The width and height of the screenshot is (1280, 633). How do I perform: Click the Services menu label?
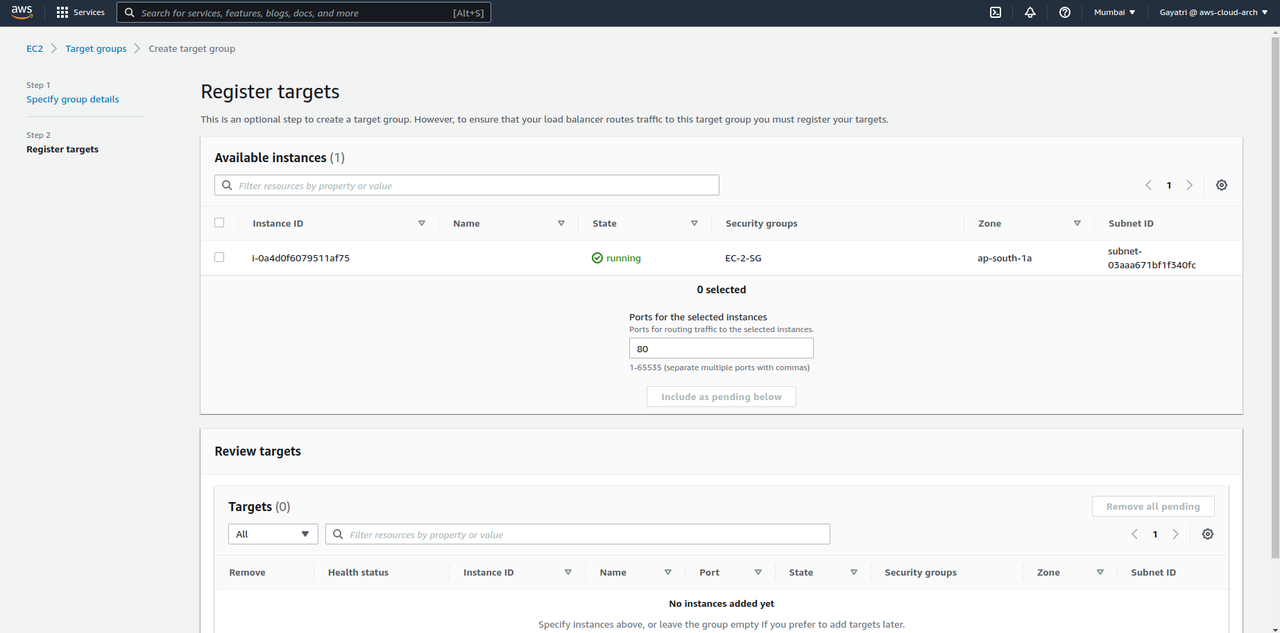(x=89, y=13)
